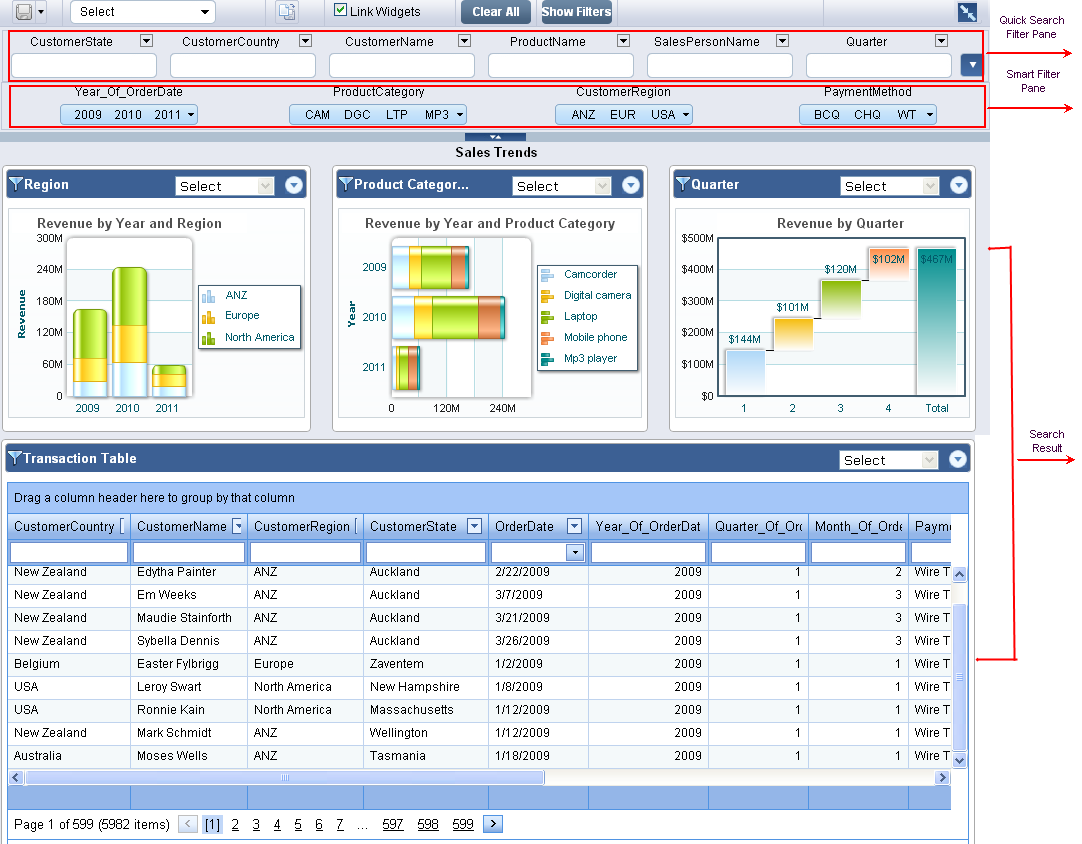Click the filter funnel on Product Category widget
Screen dimensions: 1082x844
(x=347, y=185)
